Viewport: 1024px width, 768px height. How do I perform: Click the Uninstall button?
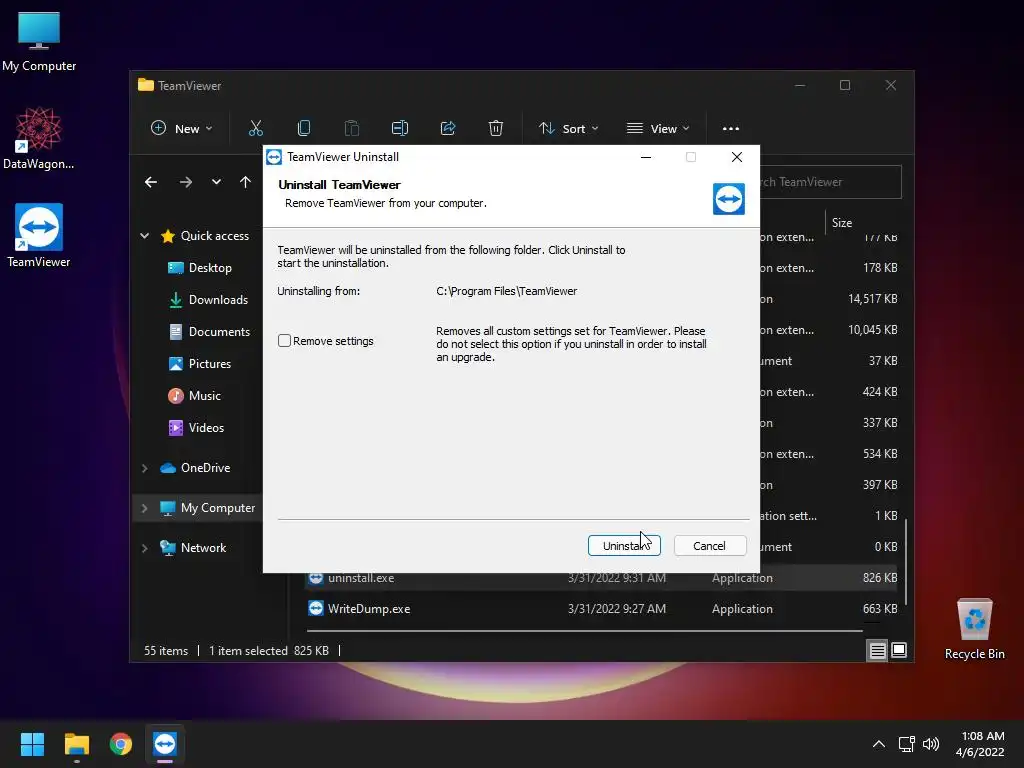[x=624, y=545]
